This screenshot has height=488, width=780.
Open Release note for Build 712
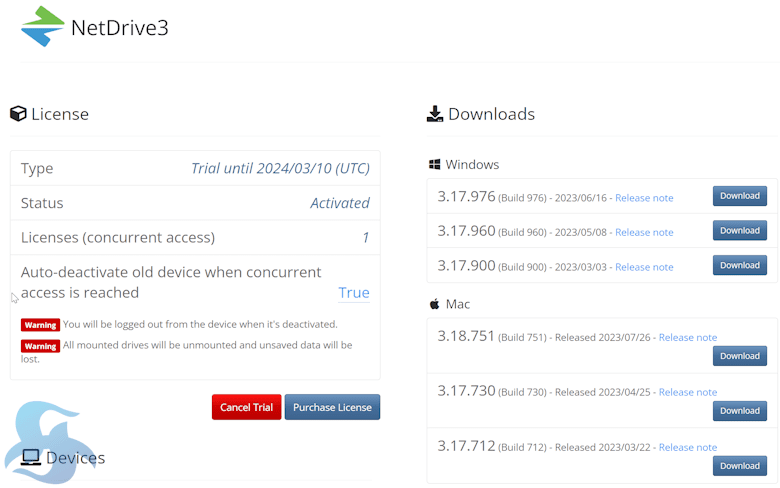[688, 447]
